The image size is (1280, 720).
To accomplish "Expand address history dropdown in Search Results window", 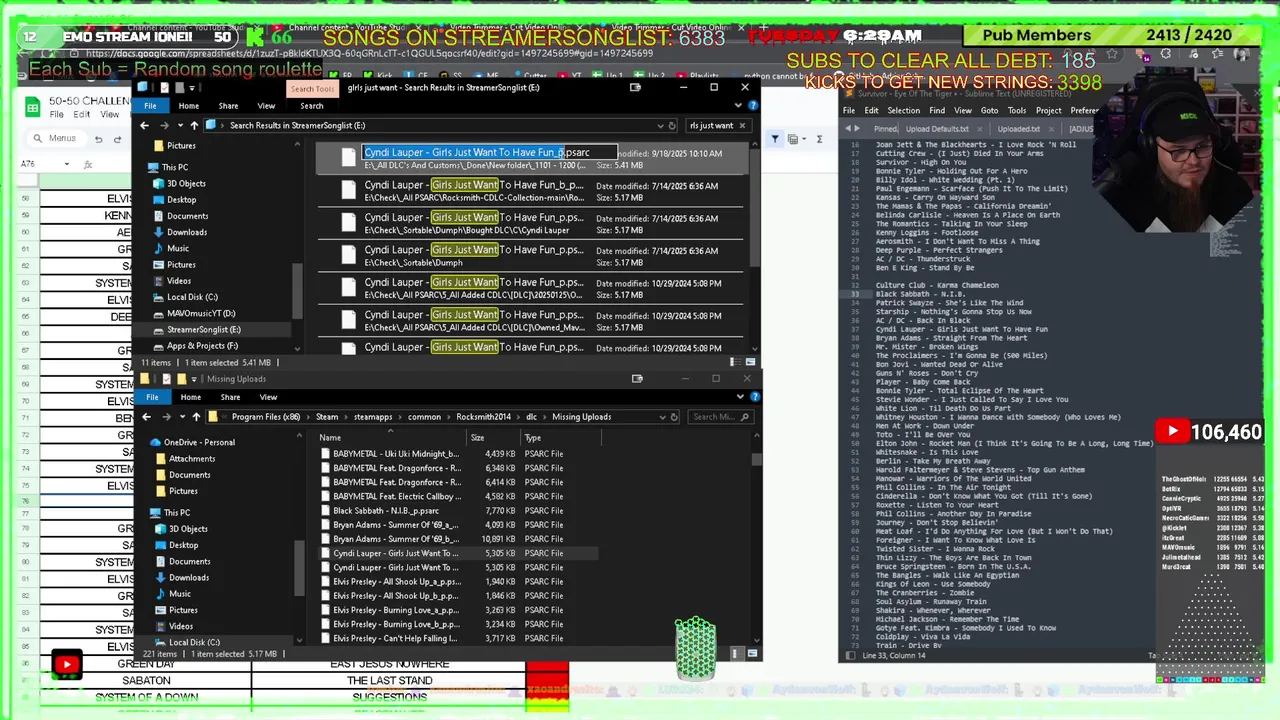I will (659, 125).
